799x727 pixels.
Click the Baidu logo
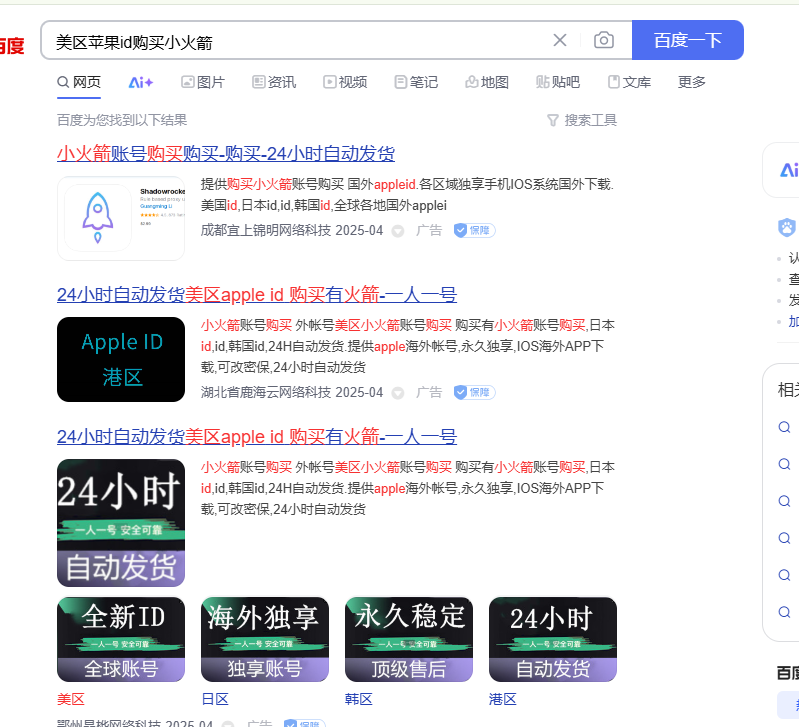click(12, 46)
